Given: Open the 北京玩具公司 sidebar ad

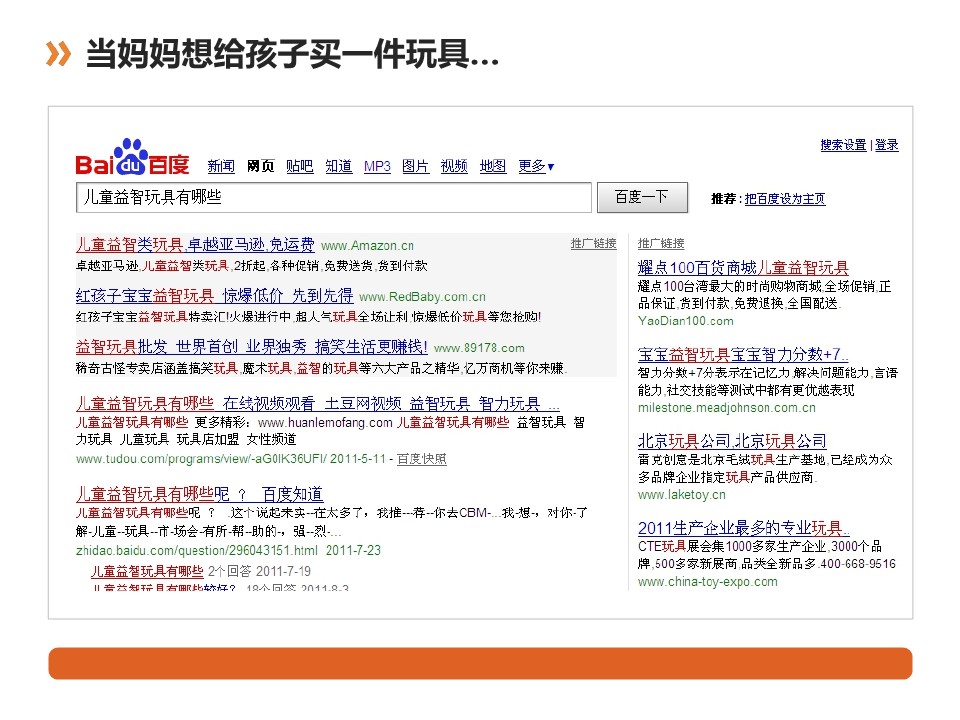Looking at the screenshot, I should tap(732, 440).
